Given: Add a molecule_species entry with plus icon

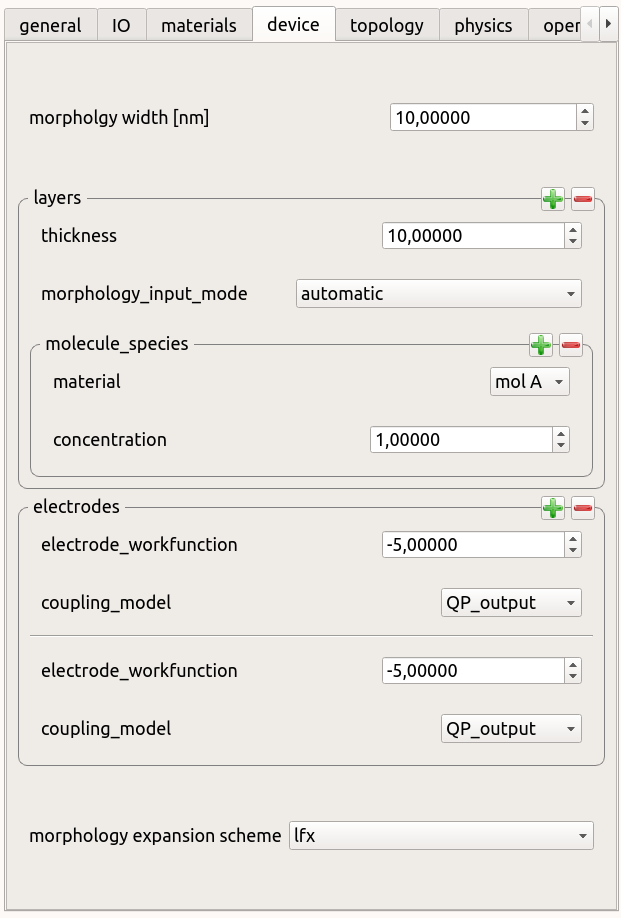Looking at the screenshot, I should [x=540, y=345].
